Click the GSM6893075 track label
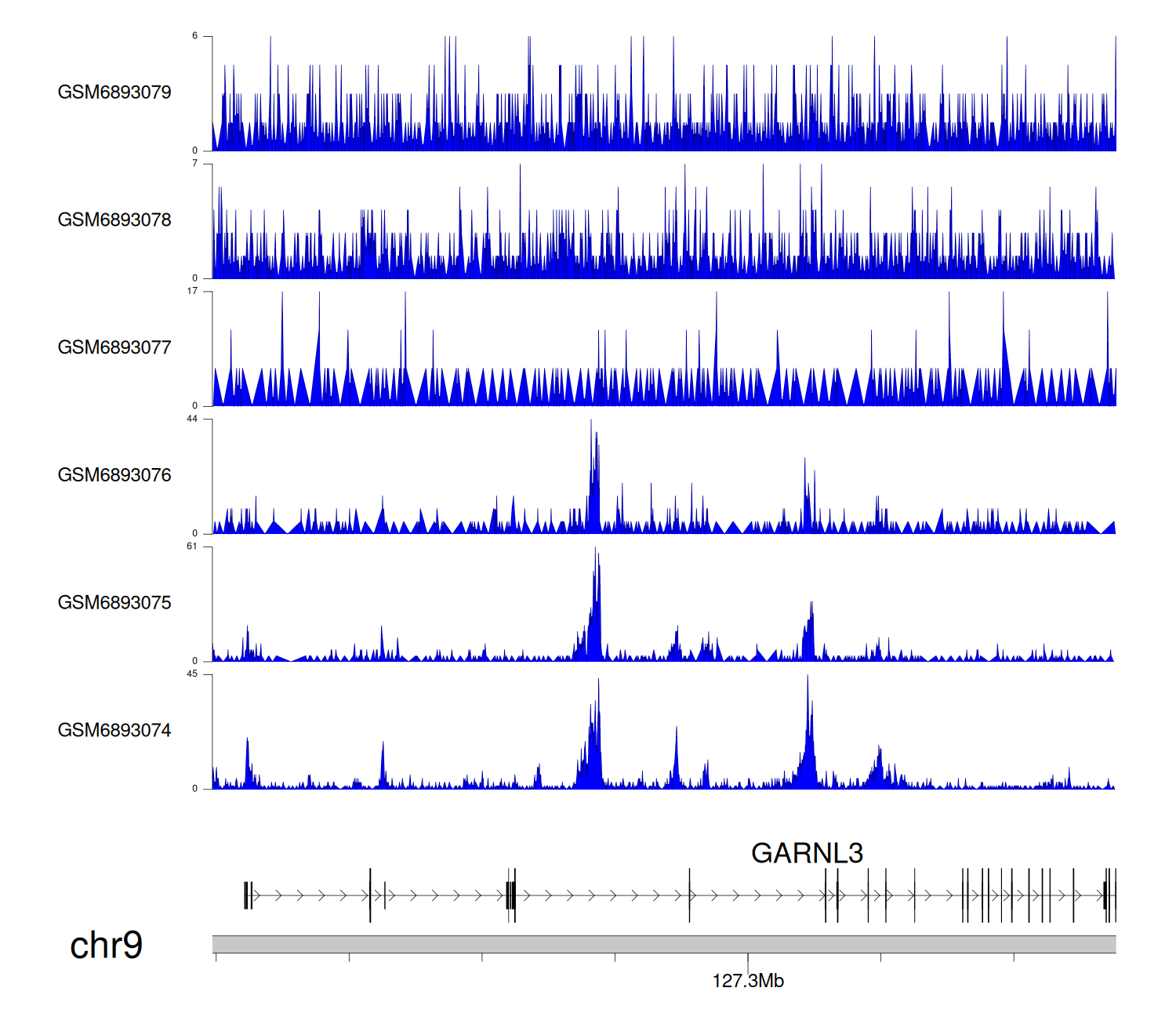The image size is (1176, 1035). point(114,603)
